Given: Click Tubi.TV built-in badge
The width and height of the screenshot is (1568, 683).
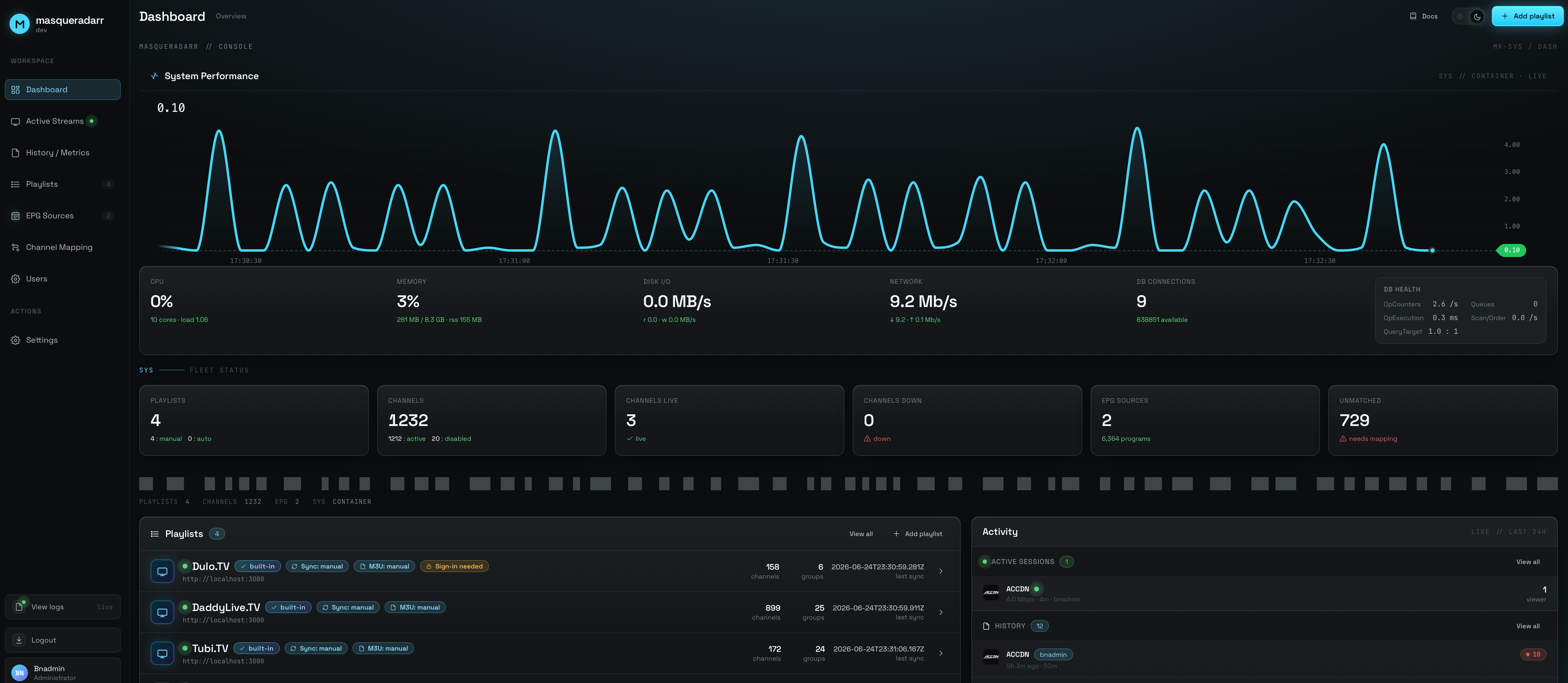Looking at the screenshot, I should (x=256, y=648).
